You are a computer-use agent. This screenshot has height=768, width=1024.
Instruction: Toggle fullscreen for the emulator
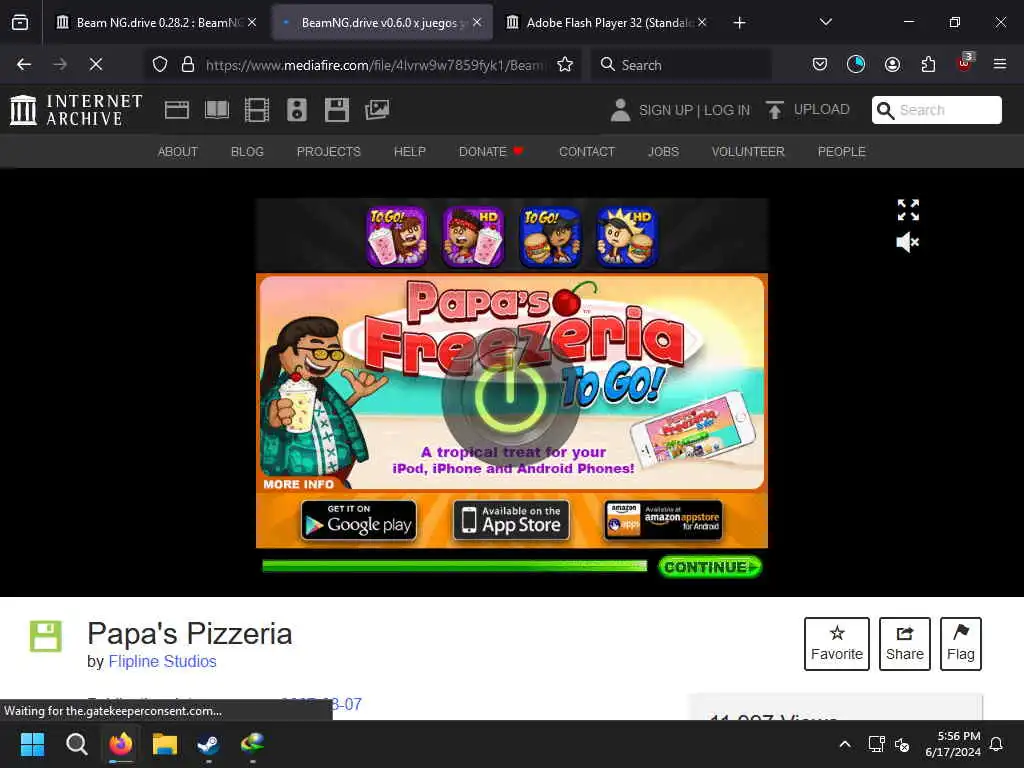pos(908,210)
